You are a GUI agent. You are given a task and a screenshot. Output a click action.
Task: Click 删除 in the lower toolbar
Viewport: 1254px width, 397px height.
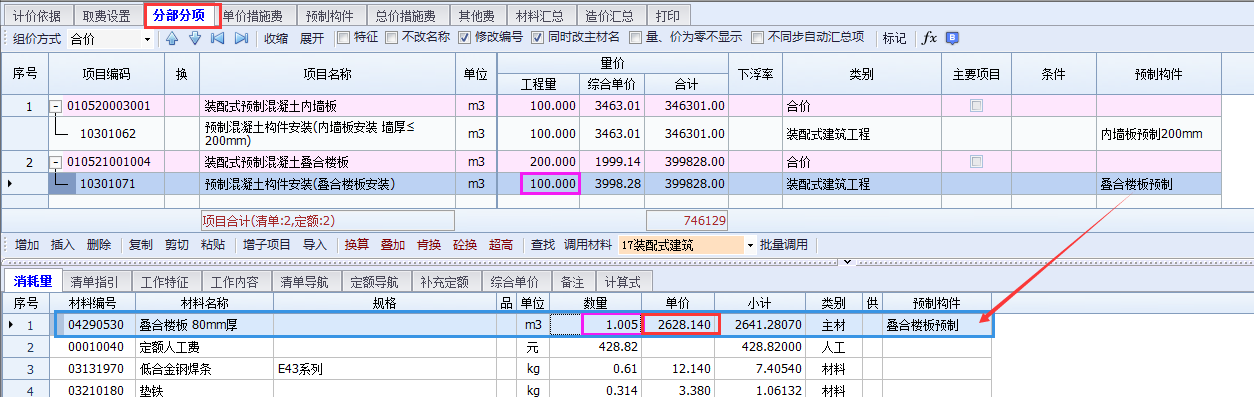(99, 245)
